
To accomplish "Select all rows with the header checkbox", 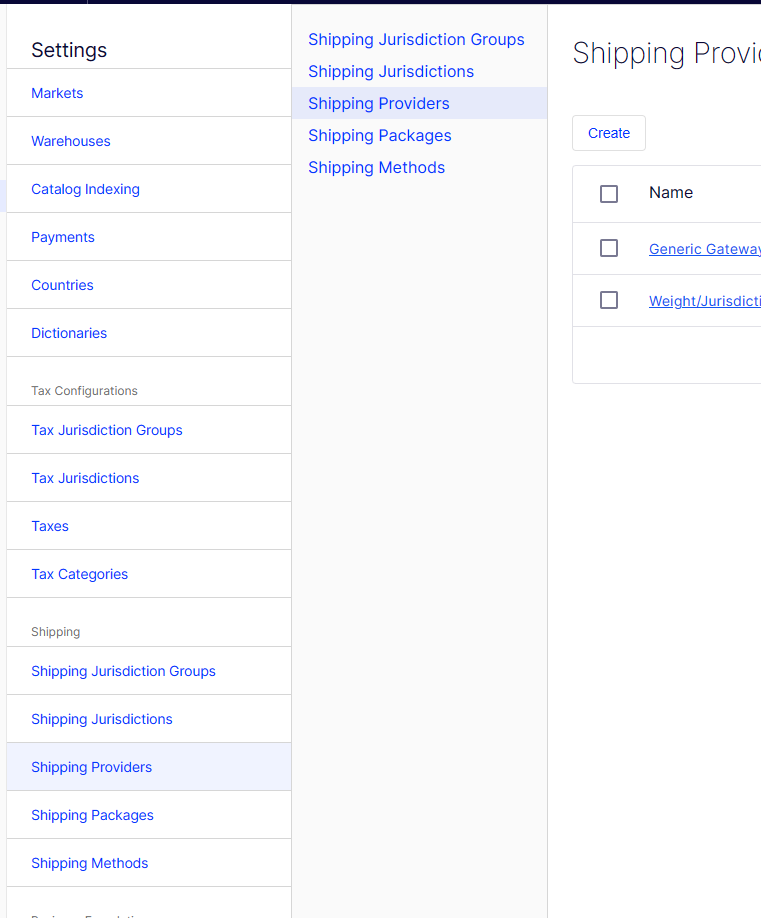I will 609,194.
